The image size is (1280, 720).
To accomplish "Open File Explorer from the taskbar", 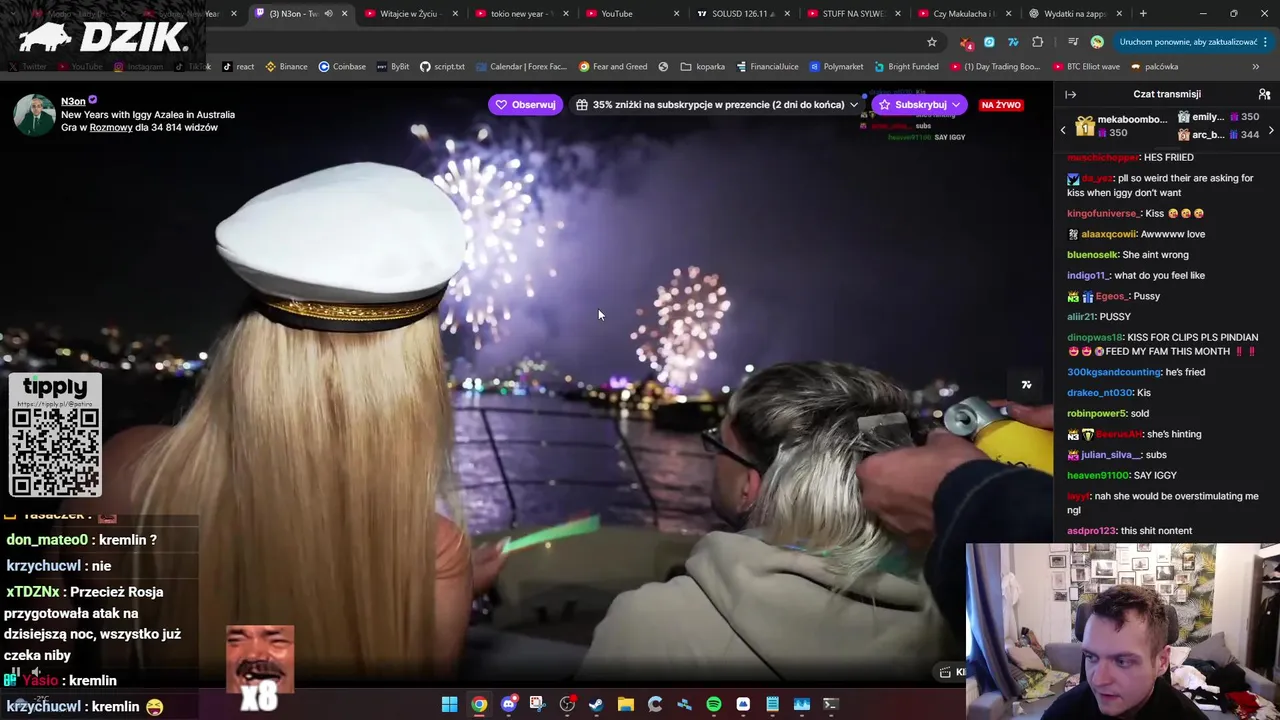I will coord(625,704).
